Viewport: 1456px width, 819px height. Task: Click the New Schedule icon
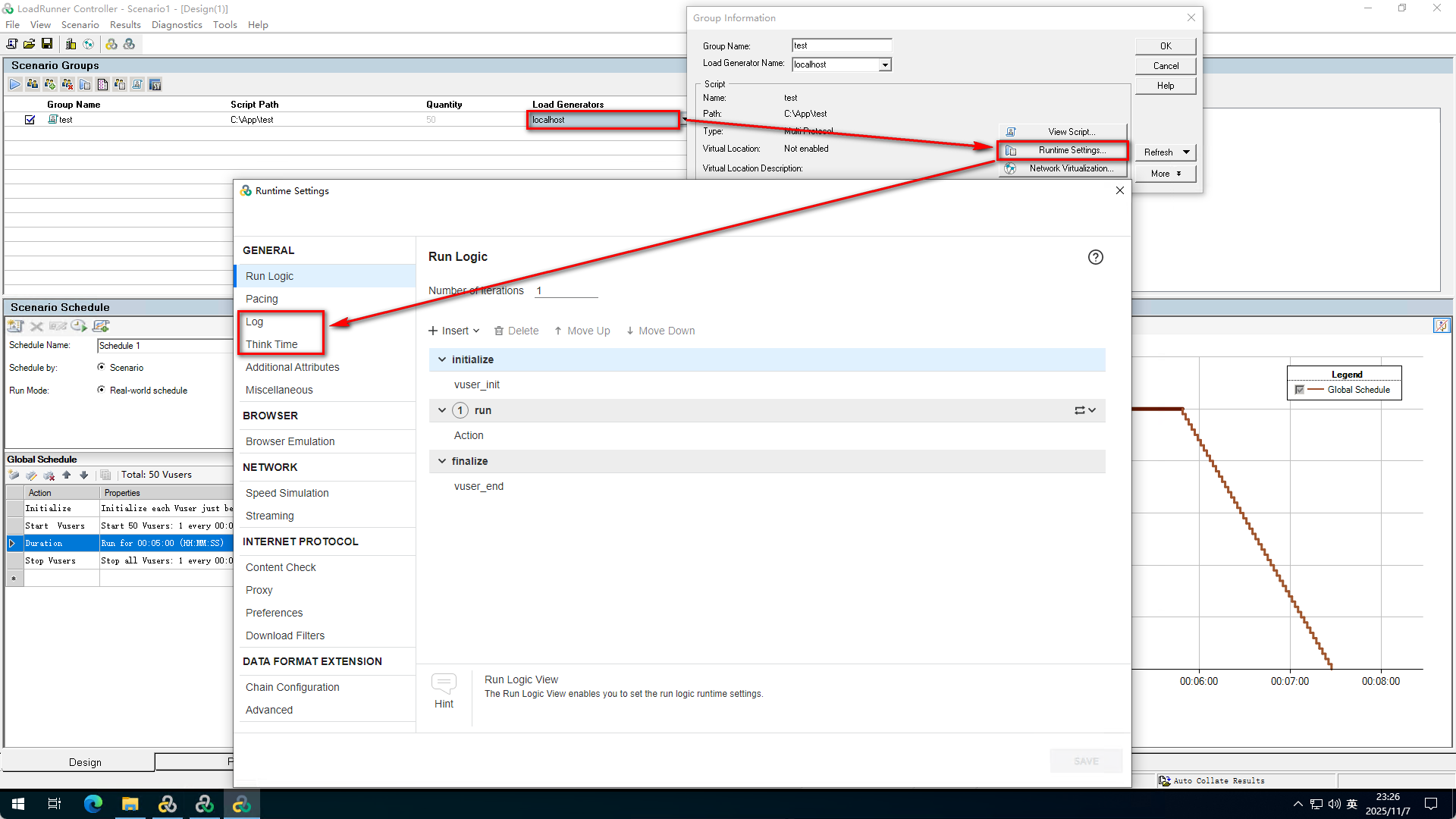15,326
